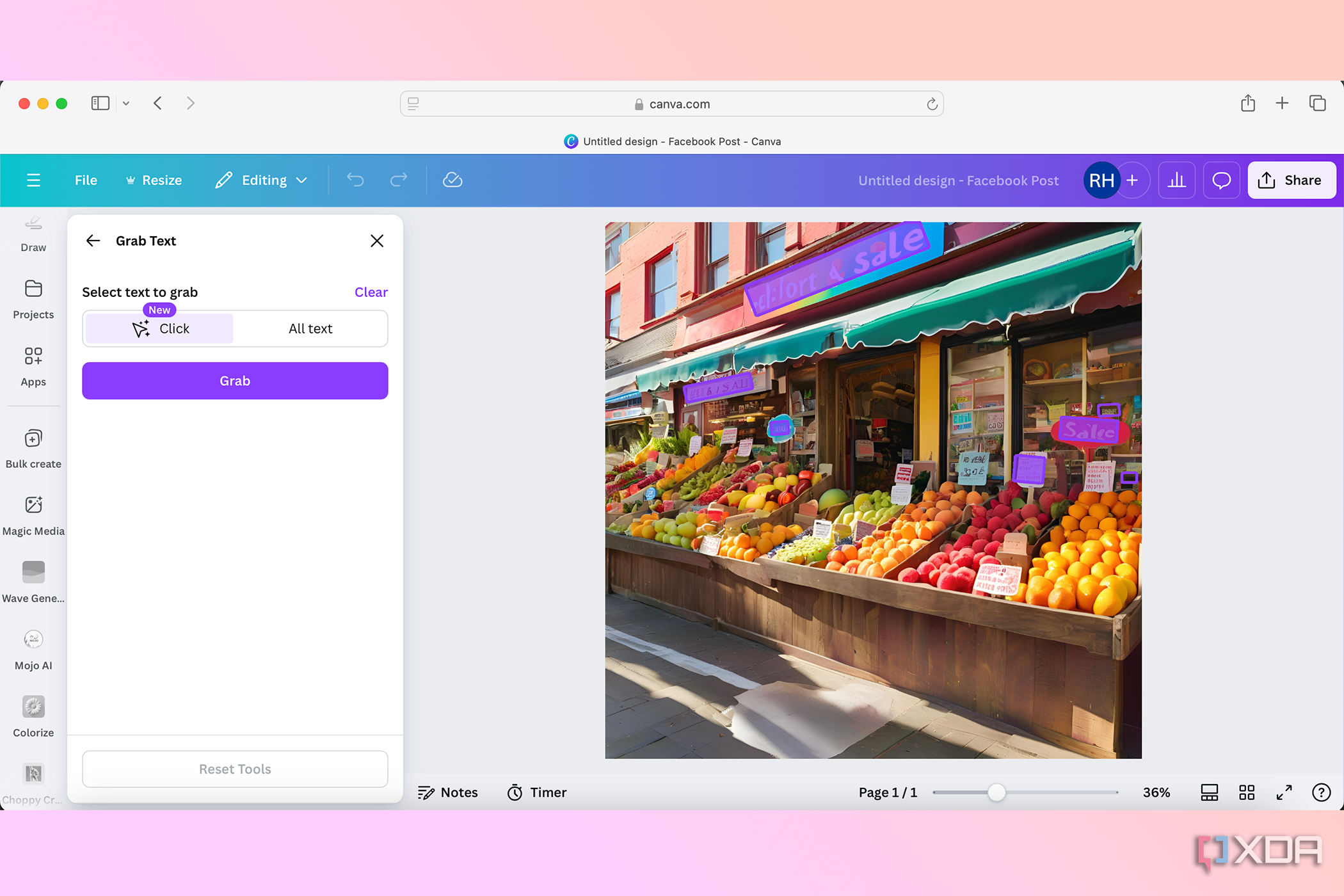Click the purple Grab button
This screenshot has width=1344, height=896.
coord(235,381)
